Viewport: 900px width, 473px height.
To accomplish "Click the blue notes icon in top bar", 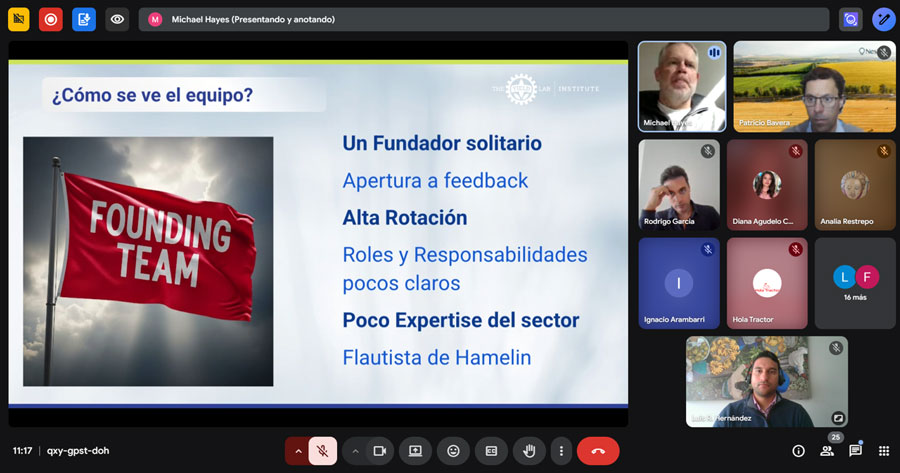I will [84, 19].
